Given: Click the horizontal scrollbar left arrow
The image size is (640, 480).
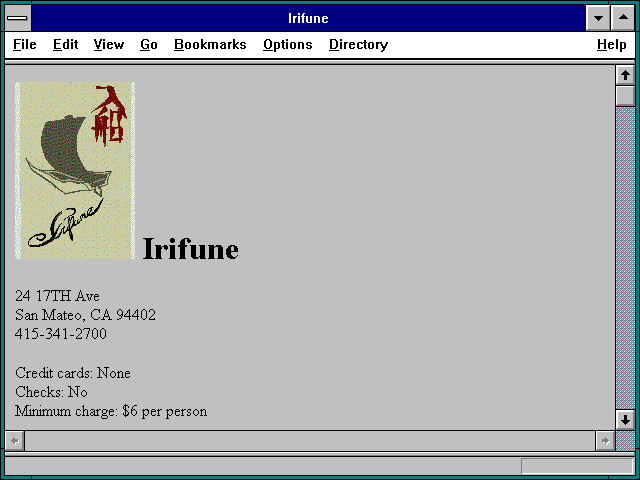Looking at the screenshot, I should tap(15, 441).
